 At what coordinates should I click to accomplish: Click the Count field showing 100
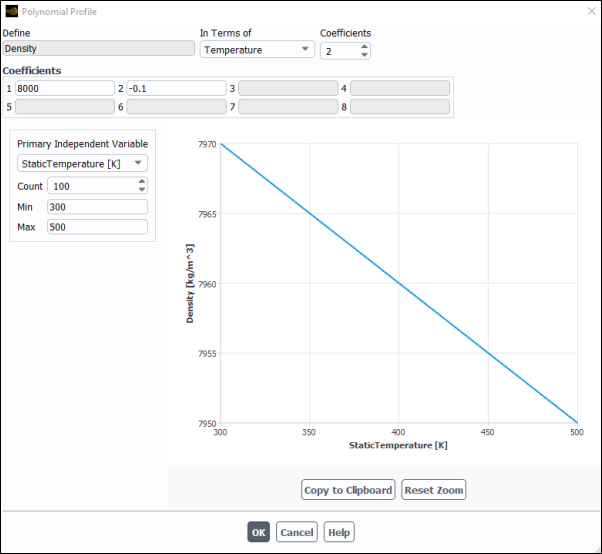pyautogui.click(x=90, y=186)
